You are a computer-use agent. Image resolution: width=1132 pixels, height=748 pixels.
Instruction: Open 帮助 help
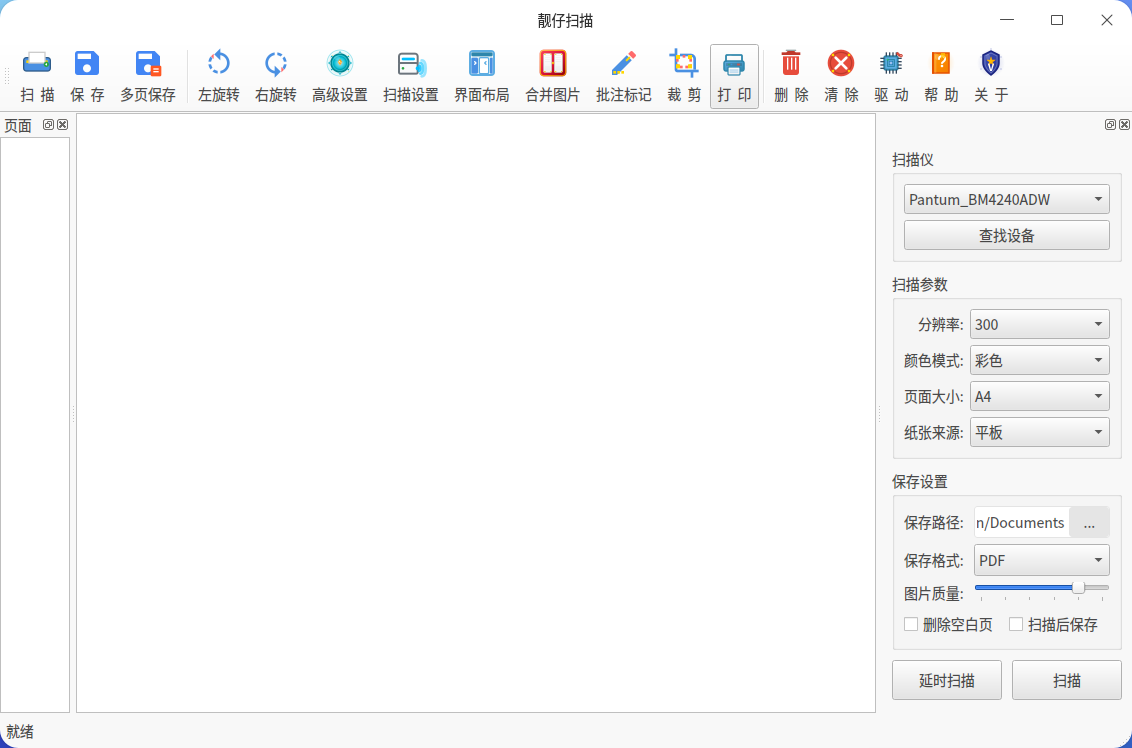point(941,76)
